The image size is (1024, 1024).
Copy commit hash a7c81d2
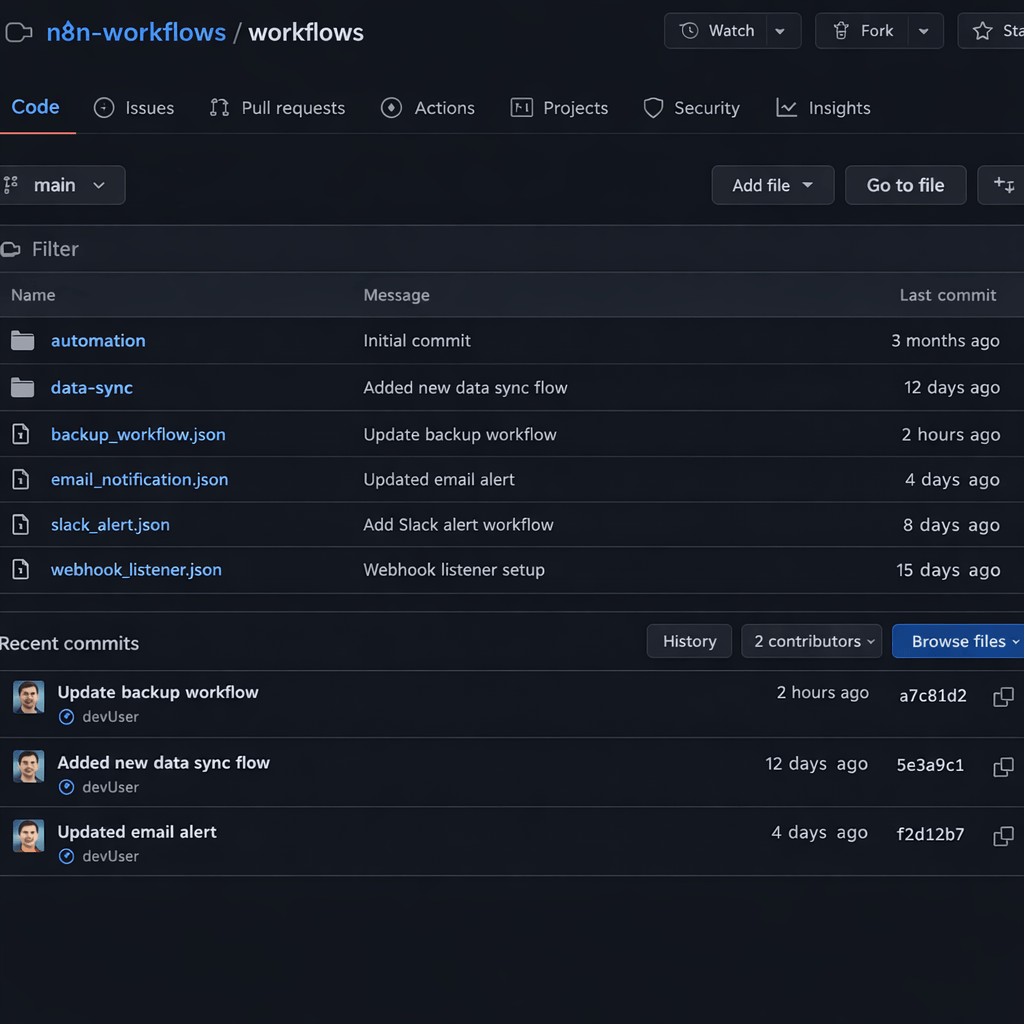click(x=1003, y=696)
